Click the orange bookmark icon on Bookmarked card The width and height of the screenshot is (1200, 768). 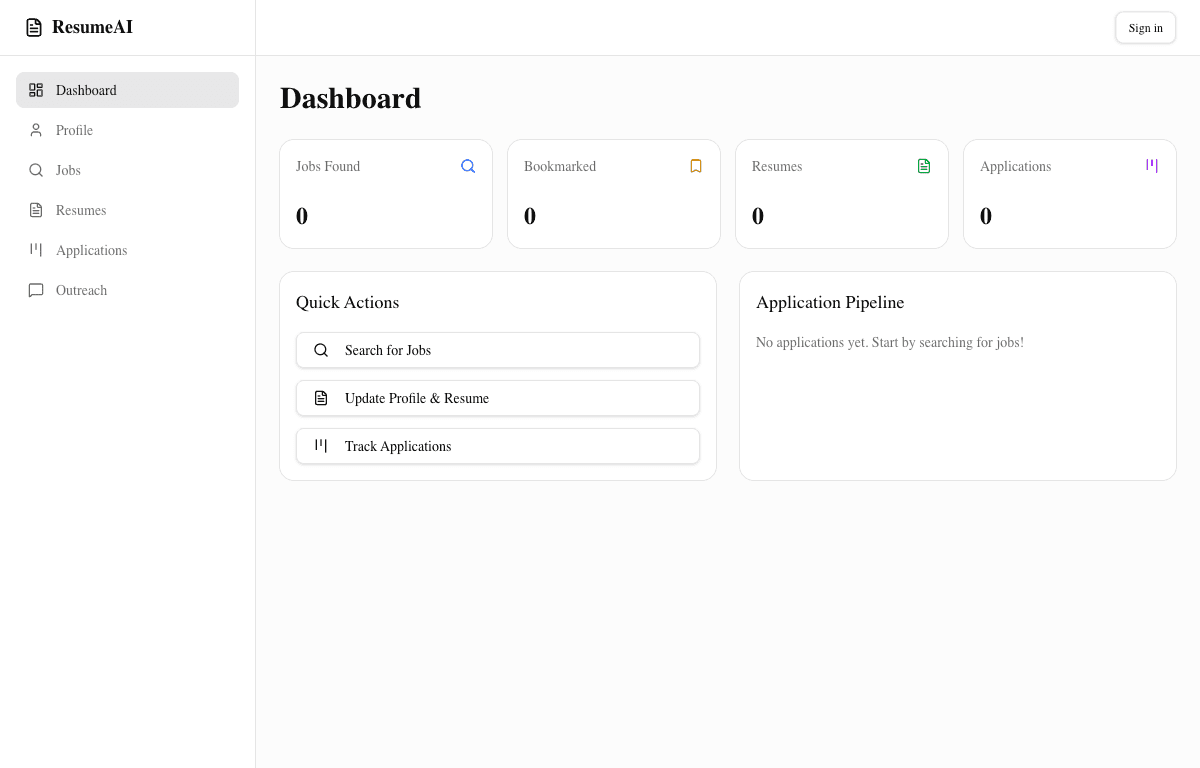click(x=696, y=166)
